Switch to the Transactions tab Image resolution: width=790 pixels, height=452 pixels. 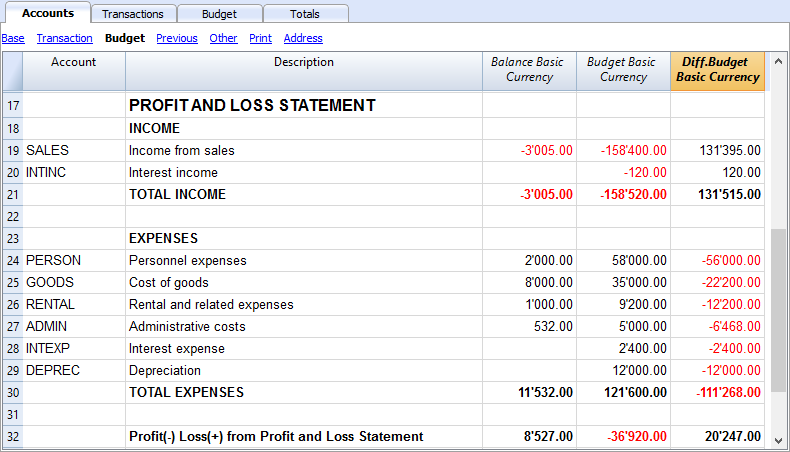click(x=134, y=14)
